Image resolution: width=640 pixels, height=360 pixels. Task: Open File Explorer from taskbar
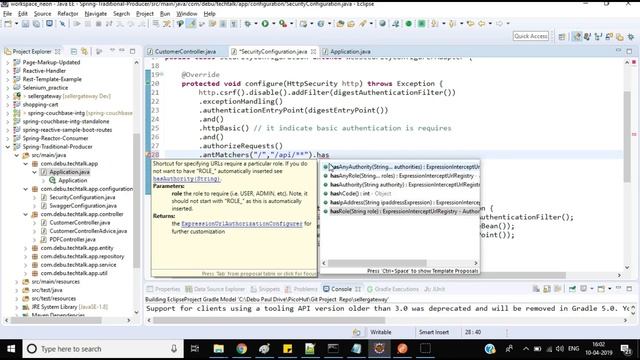(x=218, y=349)
